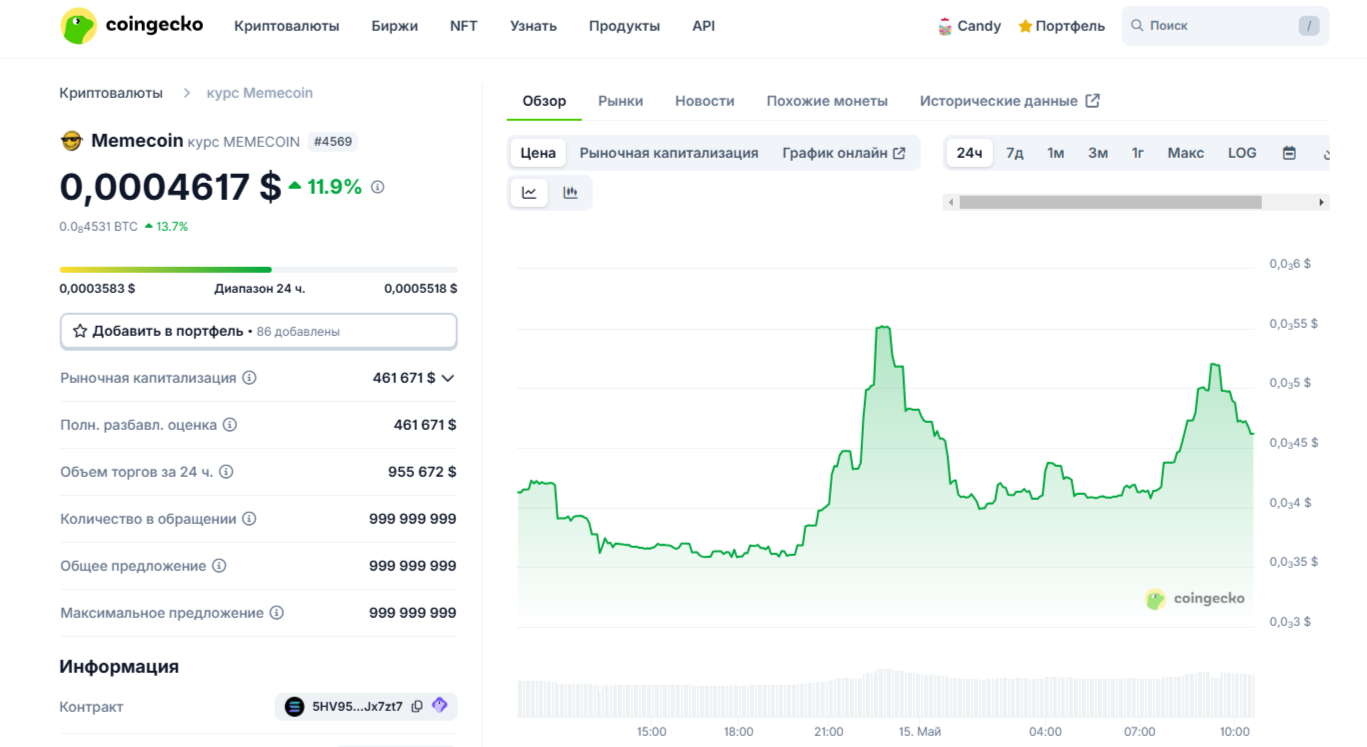1367x747 pixels.
Task: Click the slash shortcut badge in search
Action: click(x=1309, y=26)
